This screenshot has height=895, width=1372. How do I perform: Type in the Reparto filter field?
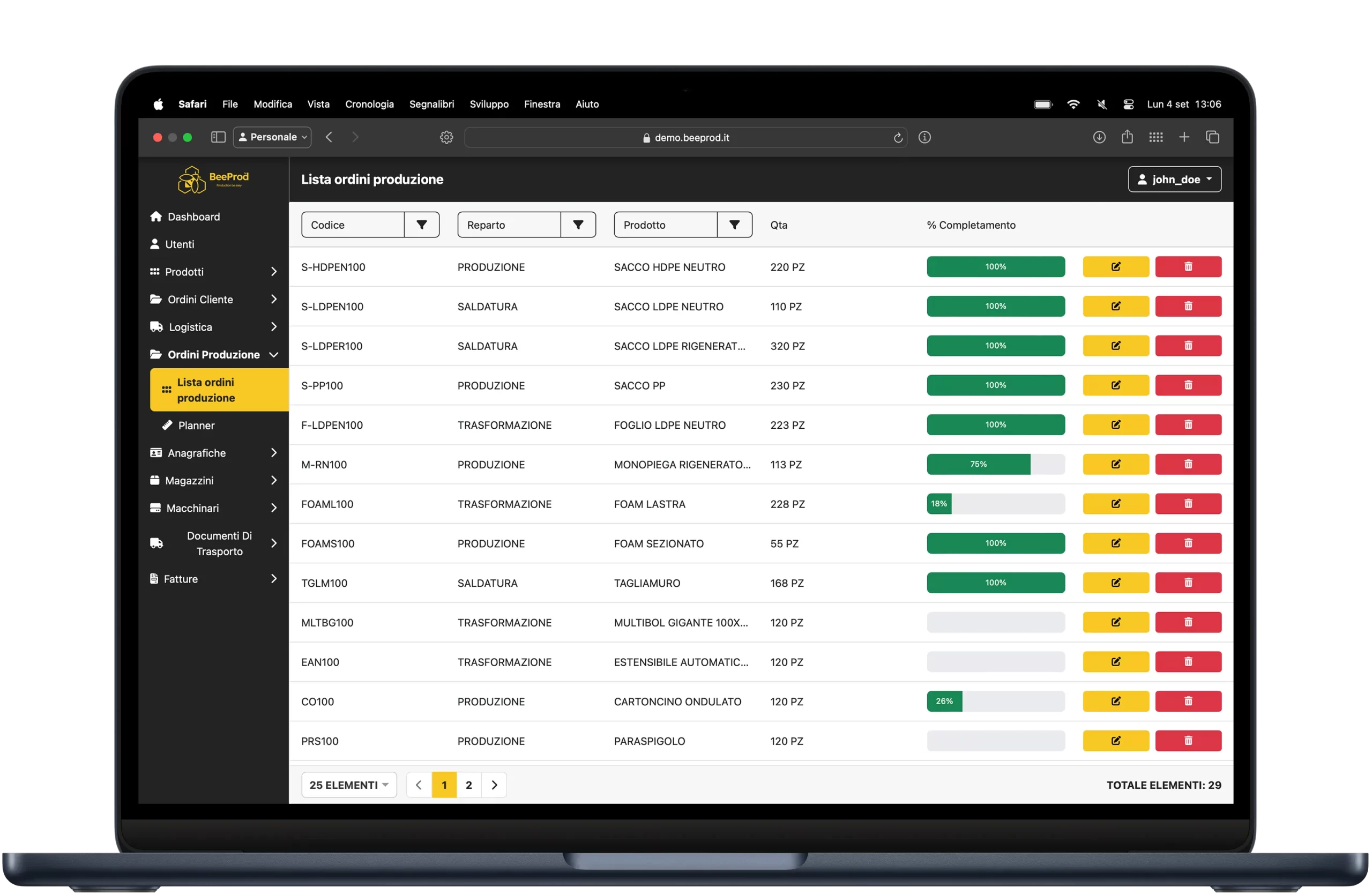pos(509,225)
